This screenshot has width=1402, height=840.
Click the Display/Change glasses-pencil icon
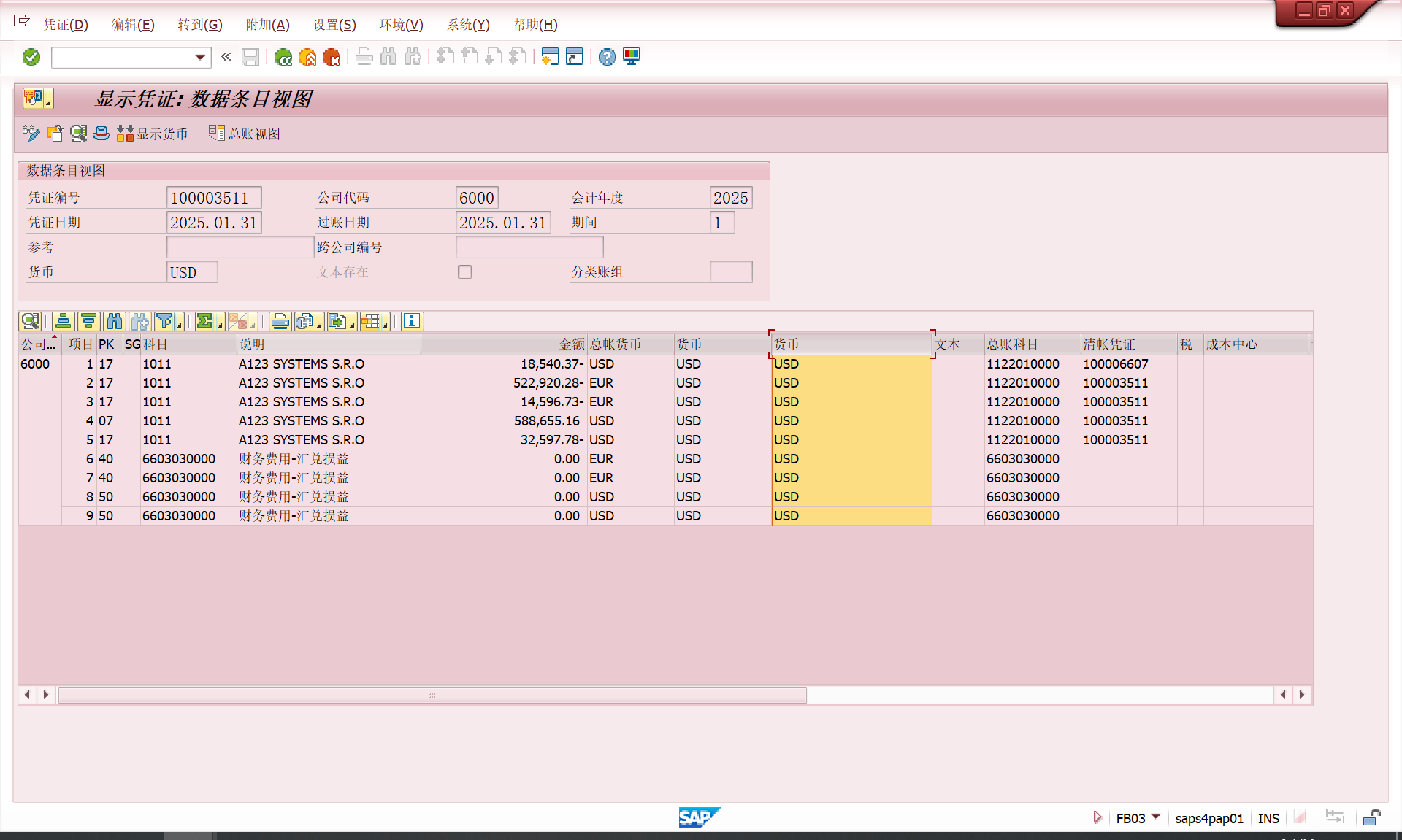[31, 134]
